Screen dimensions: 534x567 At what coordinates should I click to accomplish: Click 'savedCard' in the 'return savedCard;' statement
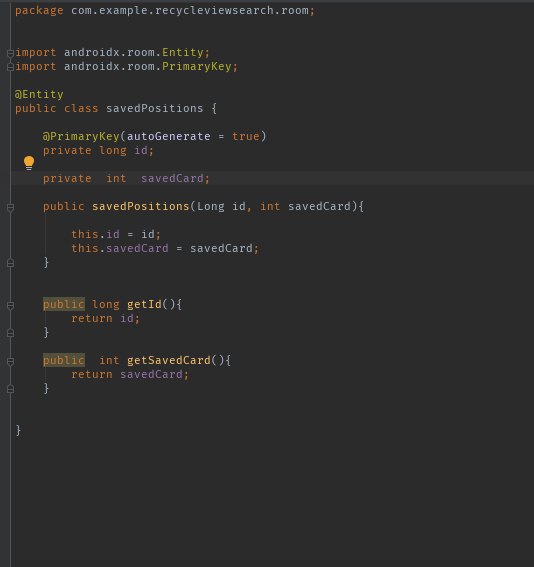[151, 375]
